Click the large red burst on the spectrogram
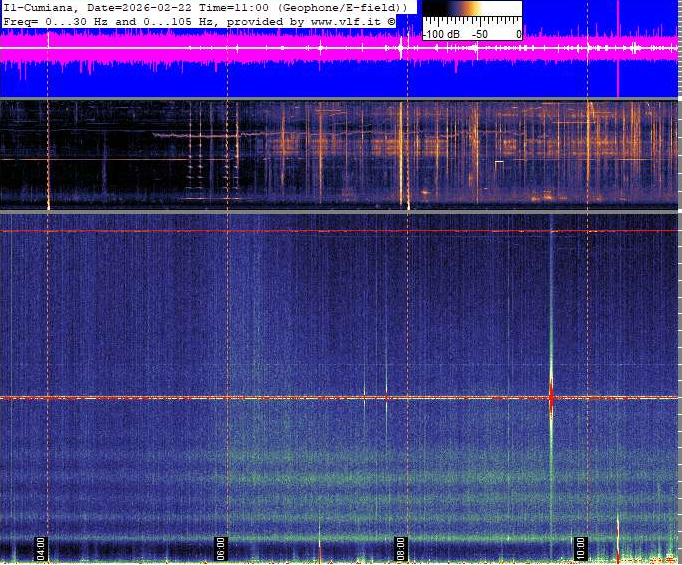Image resolution: width=682 pixels, height=565 pixels. click(550, 396)
